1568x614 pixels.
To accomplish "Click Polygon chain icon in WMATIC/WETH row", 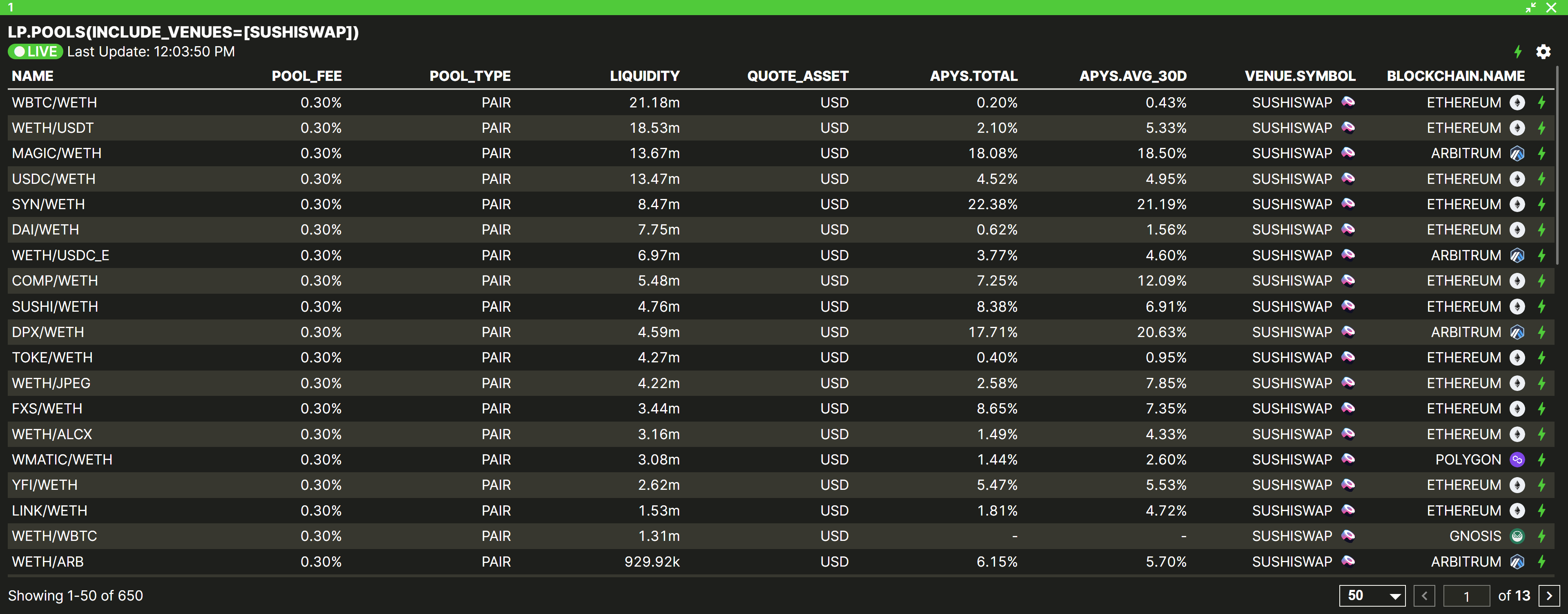I will click(1517, 460).
